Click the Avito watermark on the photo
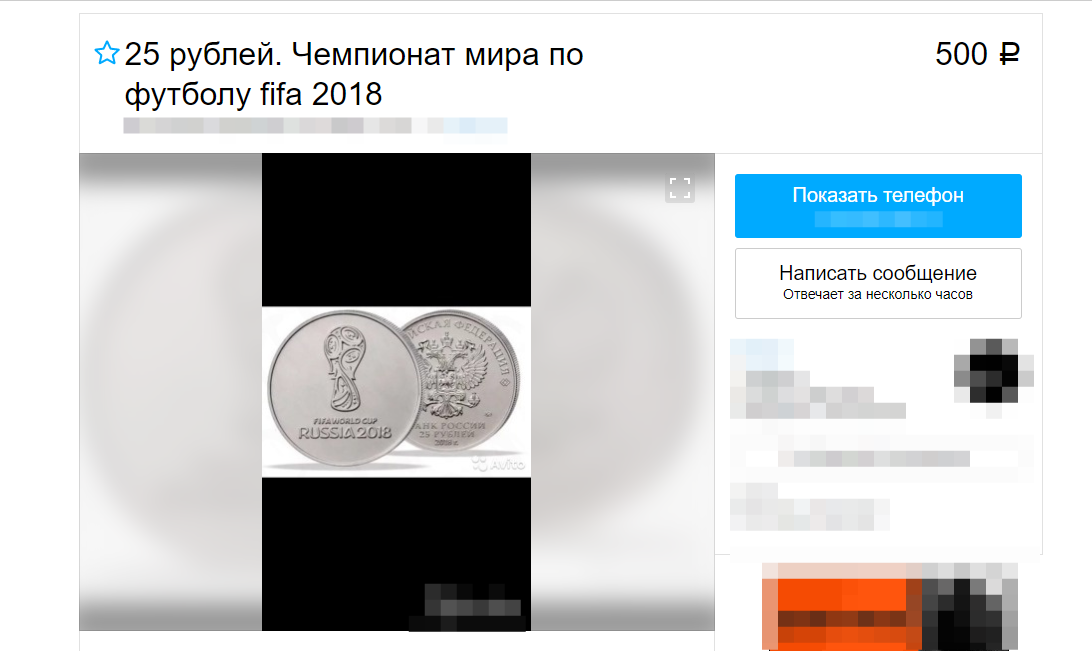Image resolution: width=1092 pixels, height=651 pixels. click(499, 464)
